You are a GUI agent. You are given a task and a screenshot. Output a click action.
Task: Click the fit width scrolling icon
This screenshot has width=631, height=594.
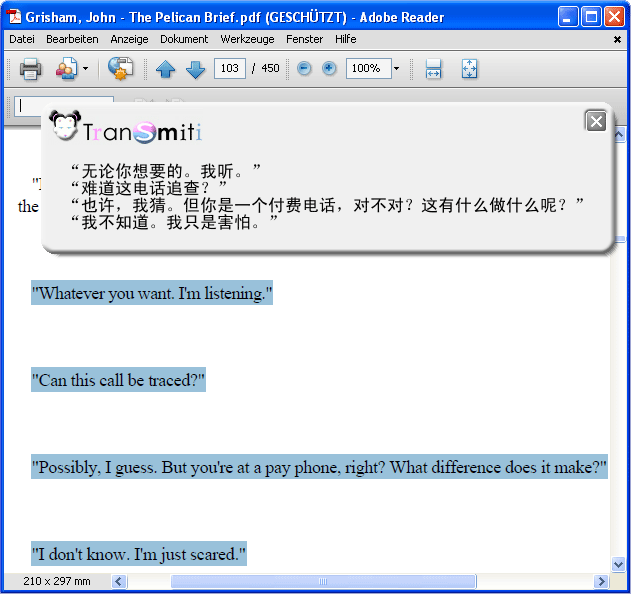coord(433,69)
